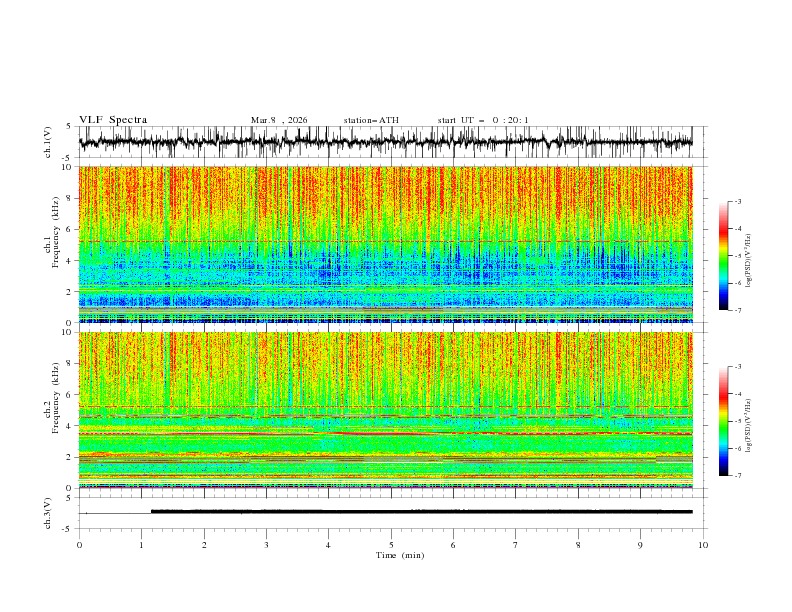
Task: Click the "9" tick on the time axis
Action: coord(640,545)
